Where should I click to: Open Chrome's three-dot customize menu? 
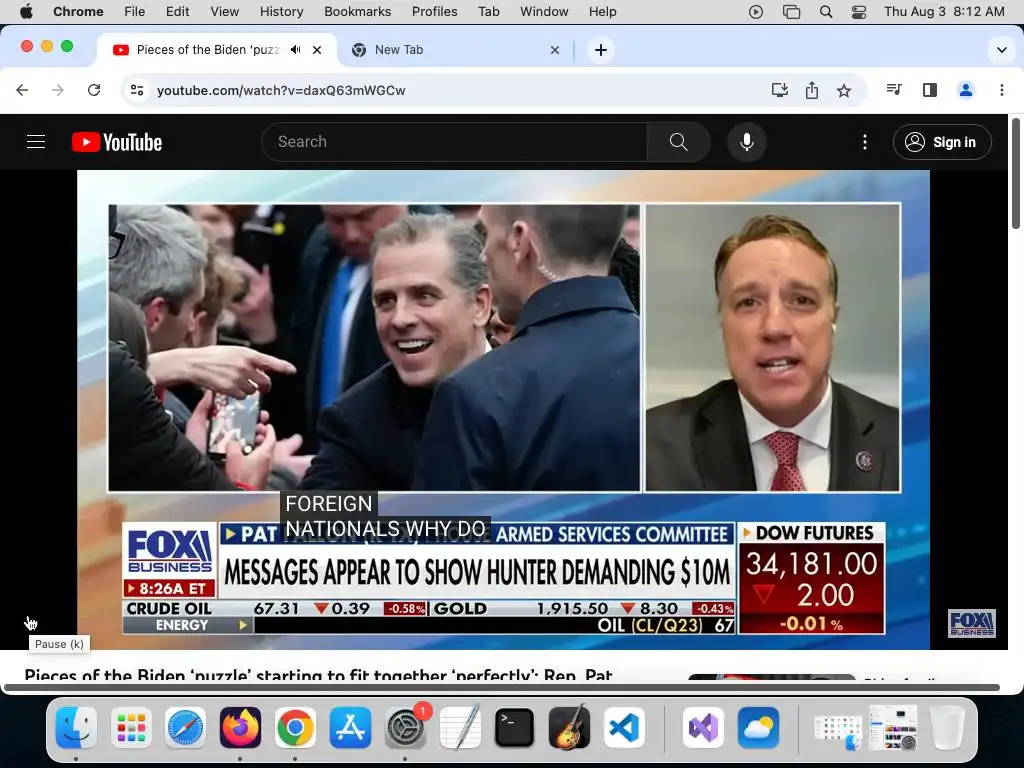coord(1002,90)
